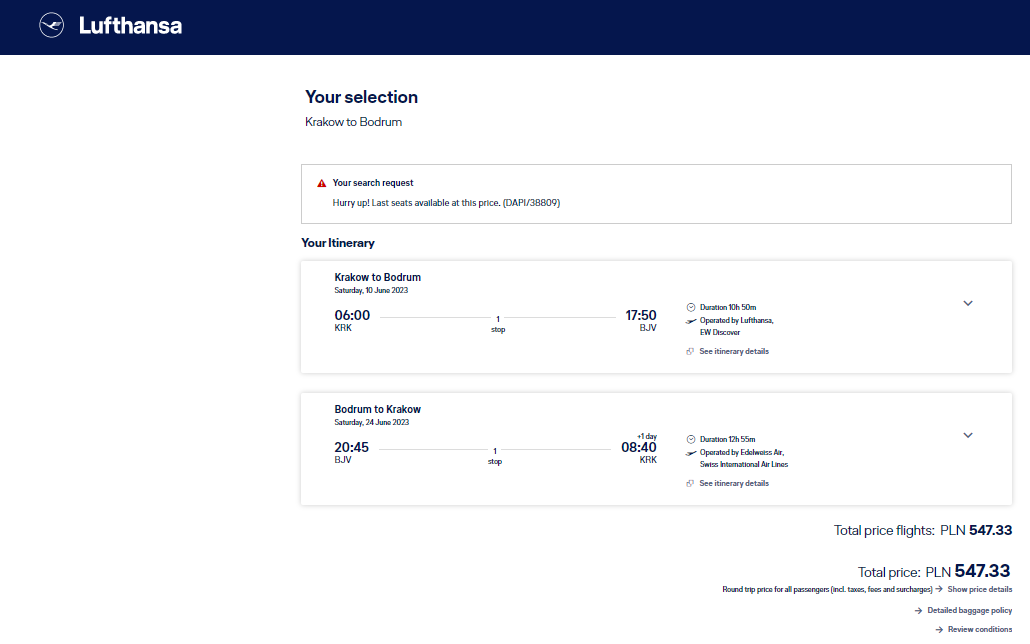Click the plane icon next to Operated by Lufthansa
The image size is (1030, 644).
[x=690, y=321]
